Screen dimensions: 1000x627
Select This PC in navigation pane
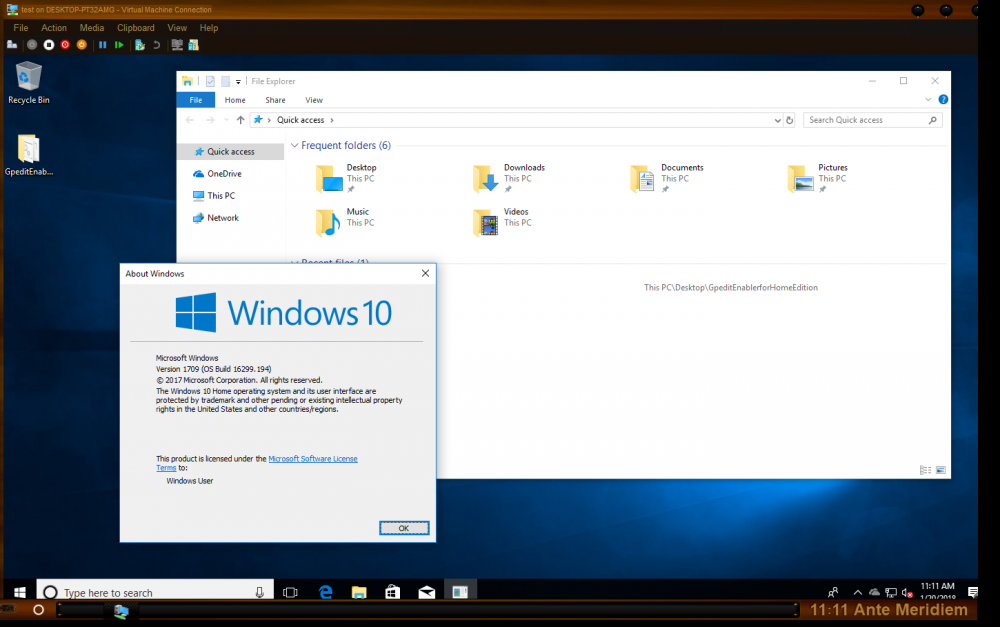pos(221,196)
